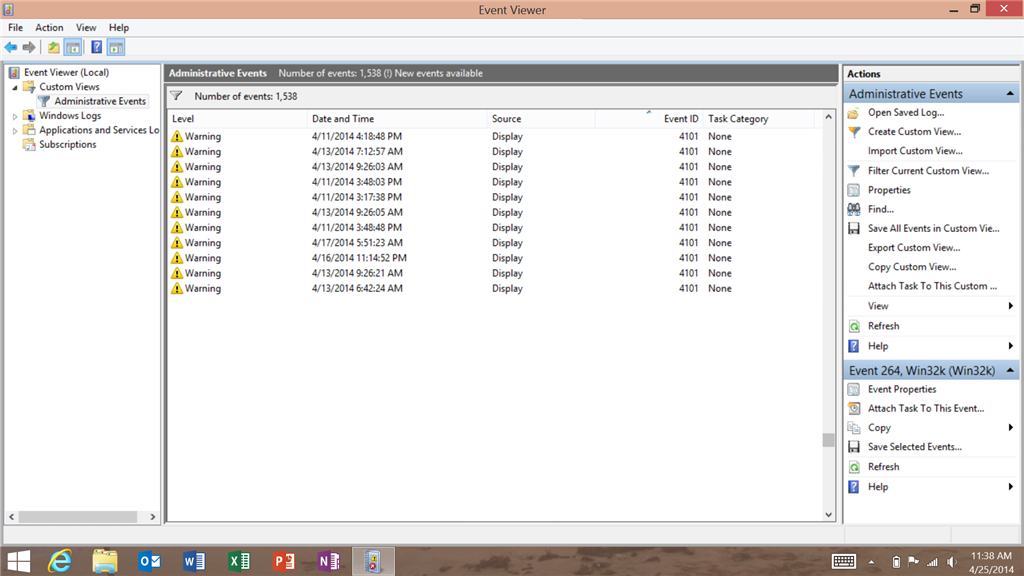Screen dimensions: 1024x576
Task: Collapse the Administrative Events actions section
Action: (1010, 94)
